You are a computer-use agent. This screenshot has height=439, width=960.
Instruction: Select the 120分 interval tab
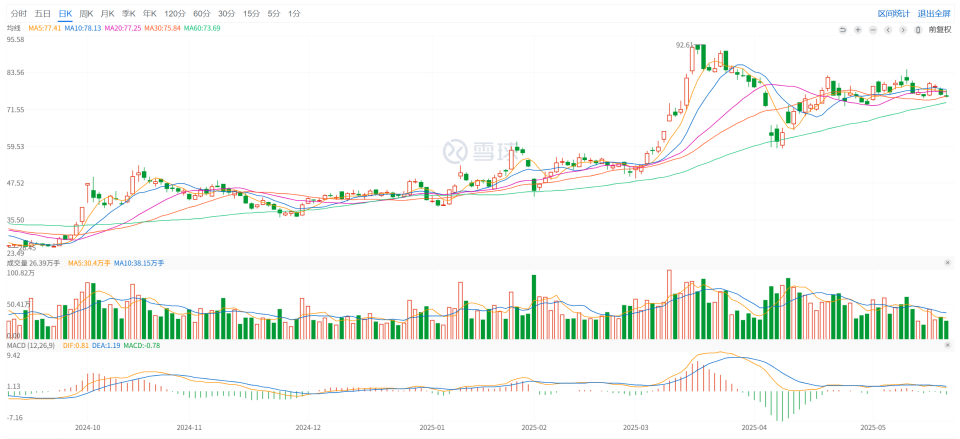pyautogui.click(x=174, y=13)
